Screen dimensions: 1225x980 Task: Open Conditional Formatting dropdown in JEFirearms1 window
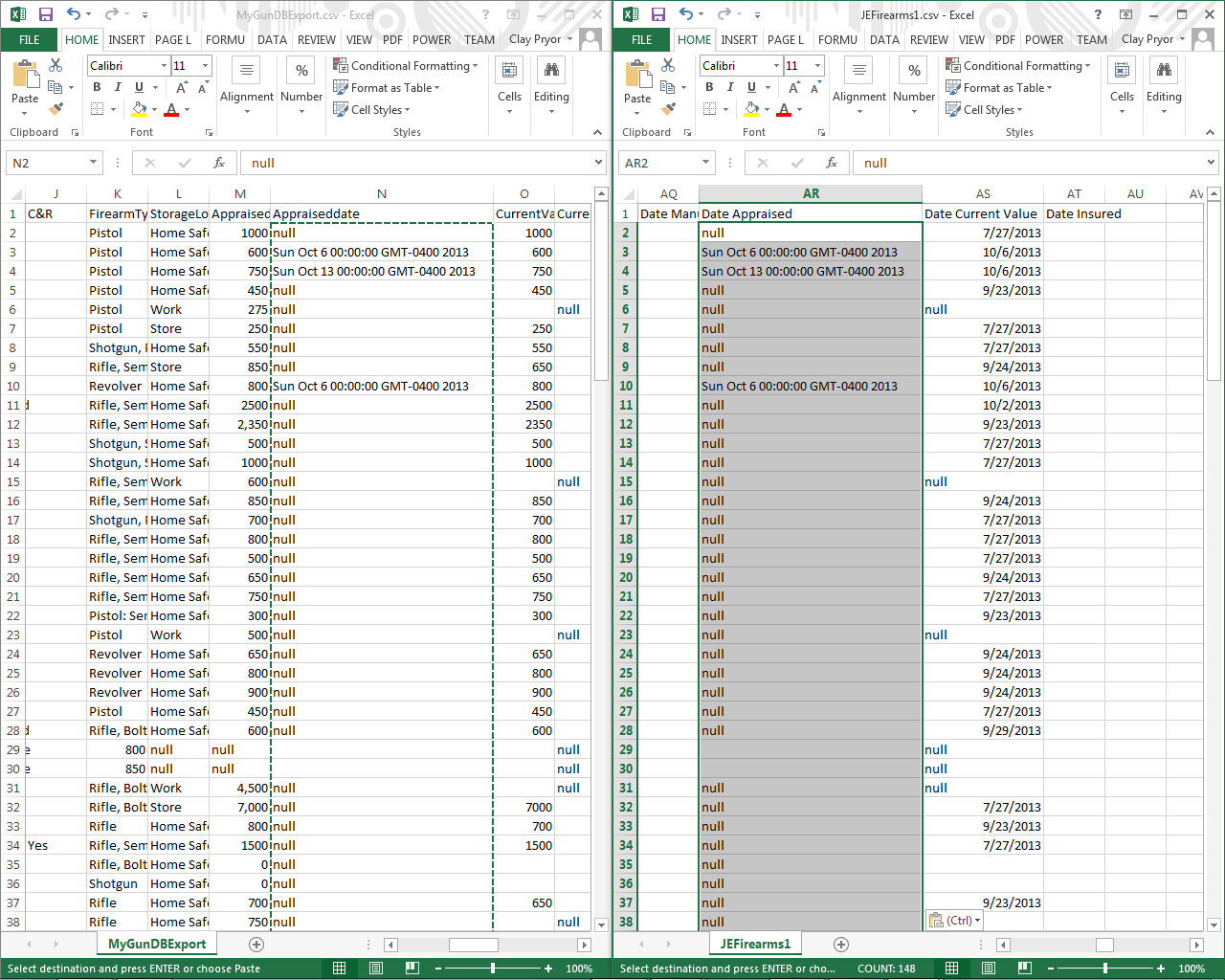tap(1018, 65)
